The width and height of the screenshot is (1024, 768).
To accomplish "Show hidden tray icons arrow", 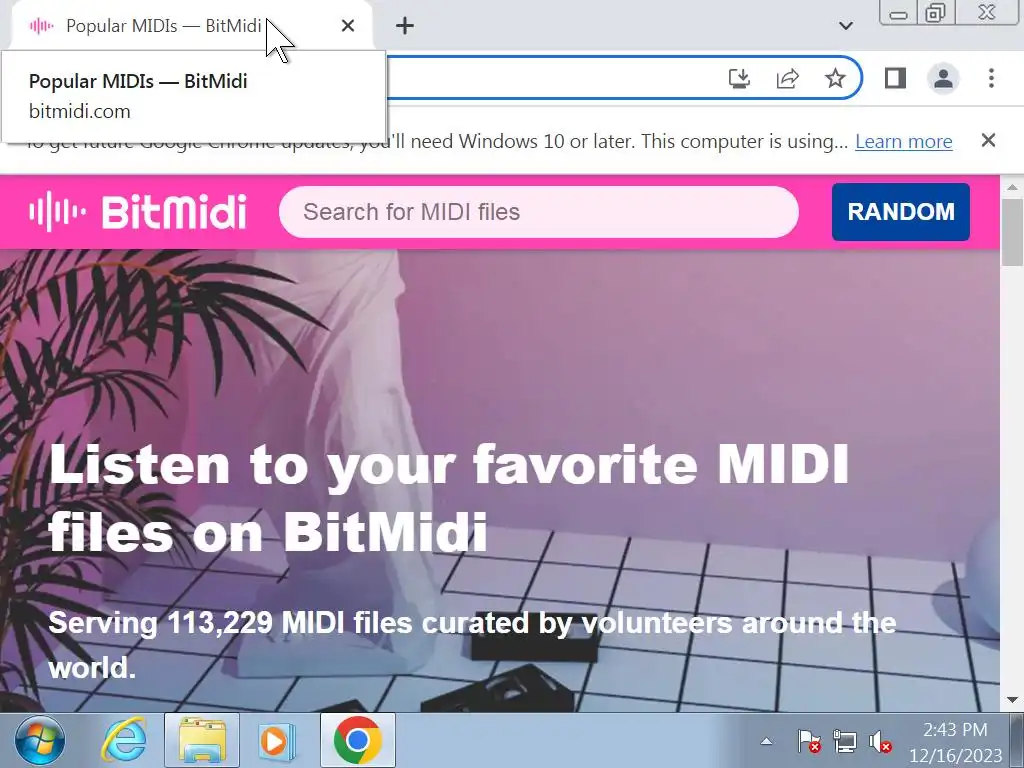I will pyautogui.click(x=767, y=741).
